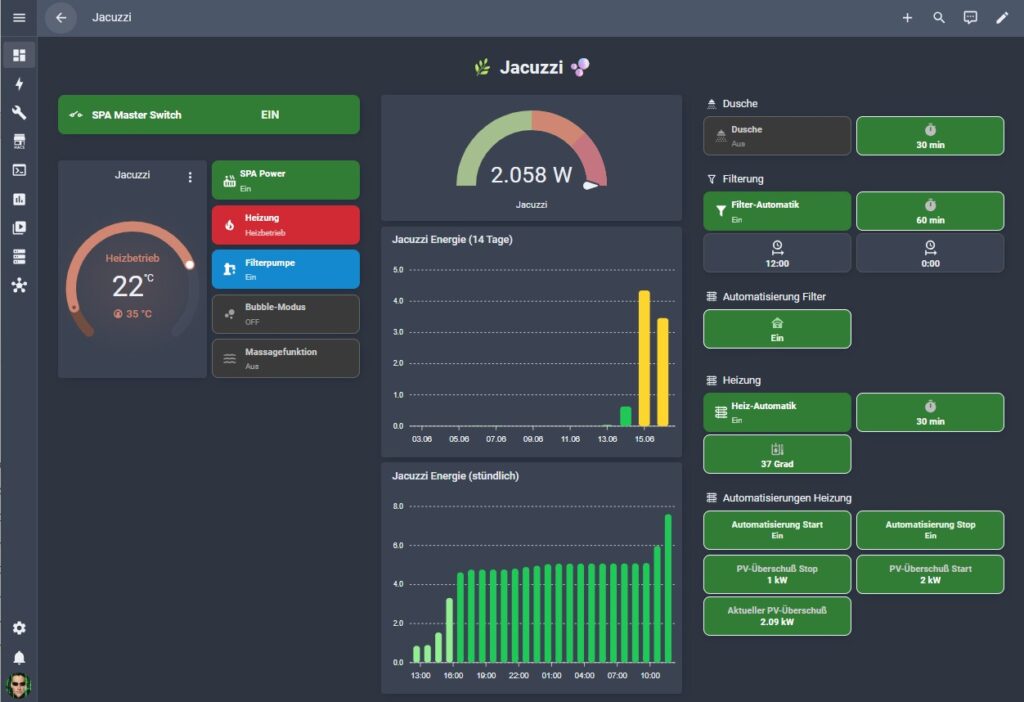Click the edit dashboard pencil icon
The image size is (1024, 702).
click(1002, 18)
